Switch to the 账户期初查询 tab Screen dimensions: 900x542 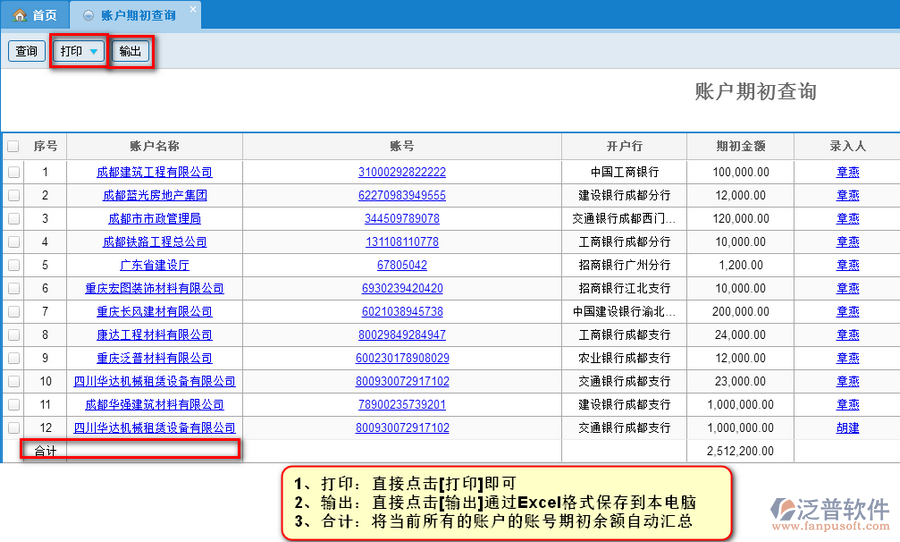coord(138,16)
